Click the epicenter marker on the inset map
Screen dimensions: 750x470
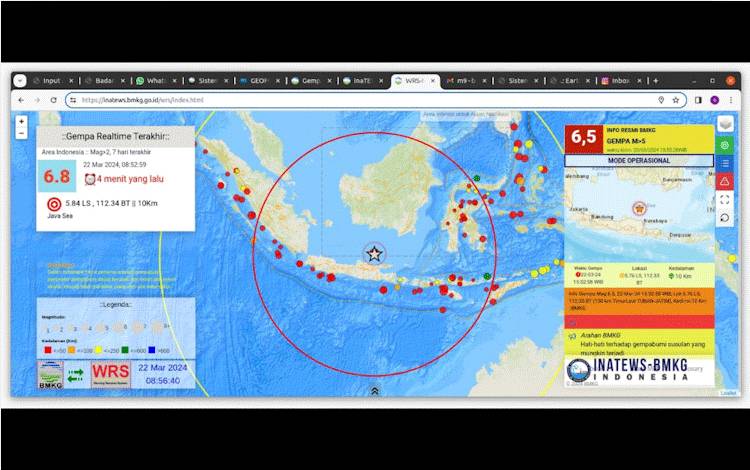click(x=639, y=208)
